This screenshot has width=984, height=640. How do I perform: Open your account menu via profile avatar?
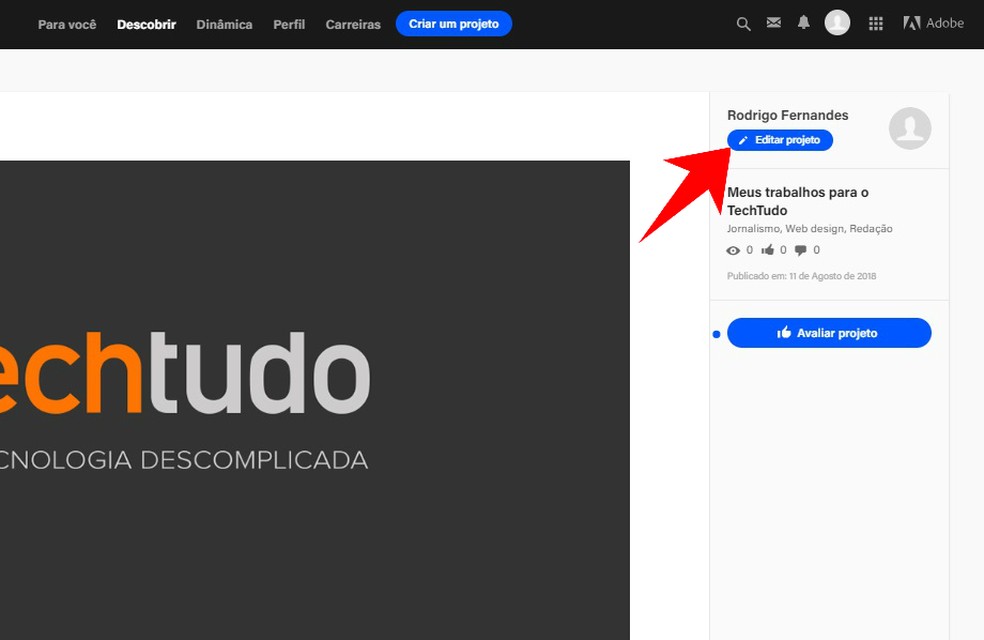pyautogui.click(x=837, y=21)
